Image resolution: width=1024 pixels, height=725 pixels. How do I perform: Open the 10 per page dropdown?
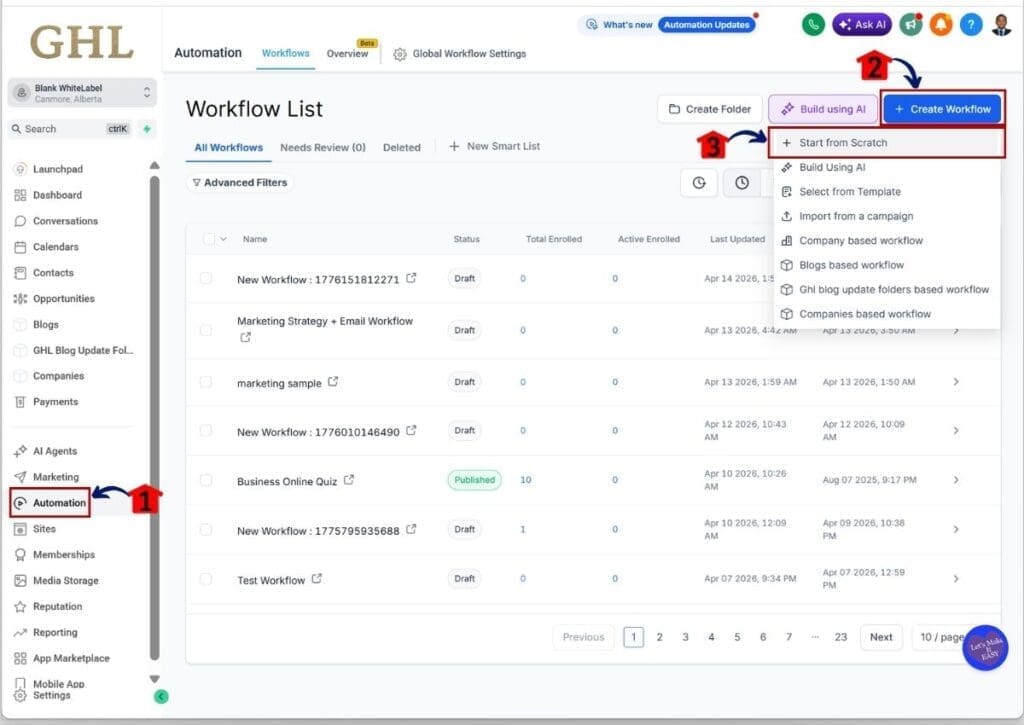pyautogui.click(x=940, y=636)
